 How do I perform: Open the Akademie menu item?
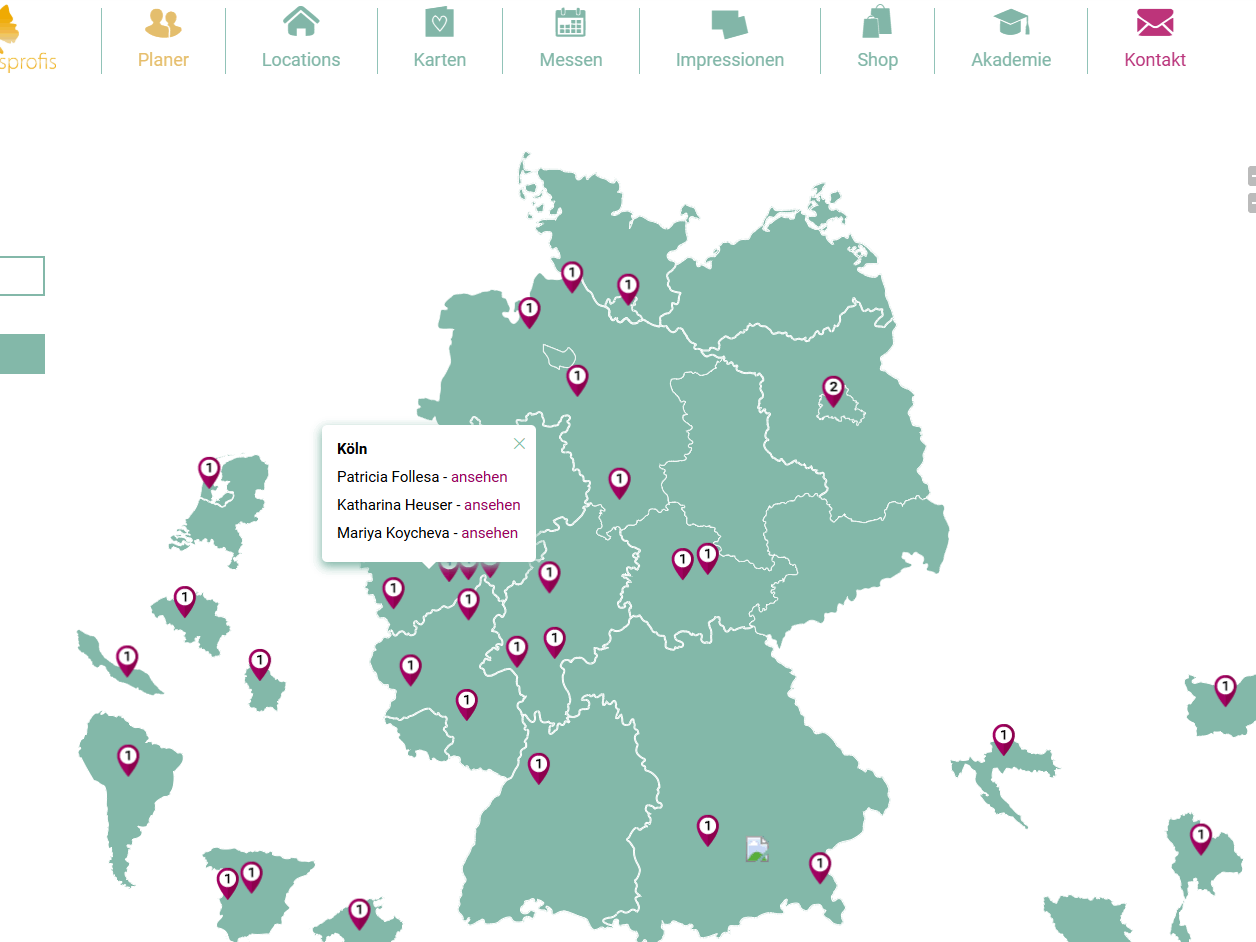(1011, 60)
